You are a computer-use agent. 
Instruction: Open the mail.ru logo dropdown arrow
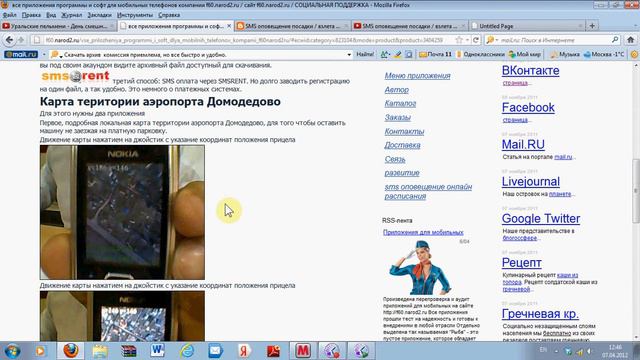44,54
